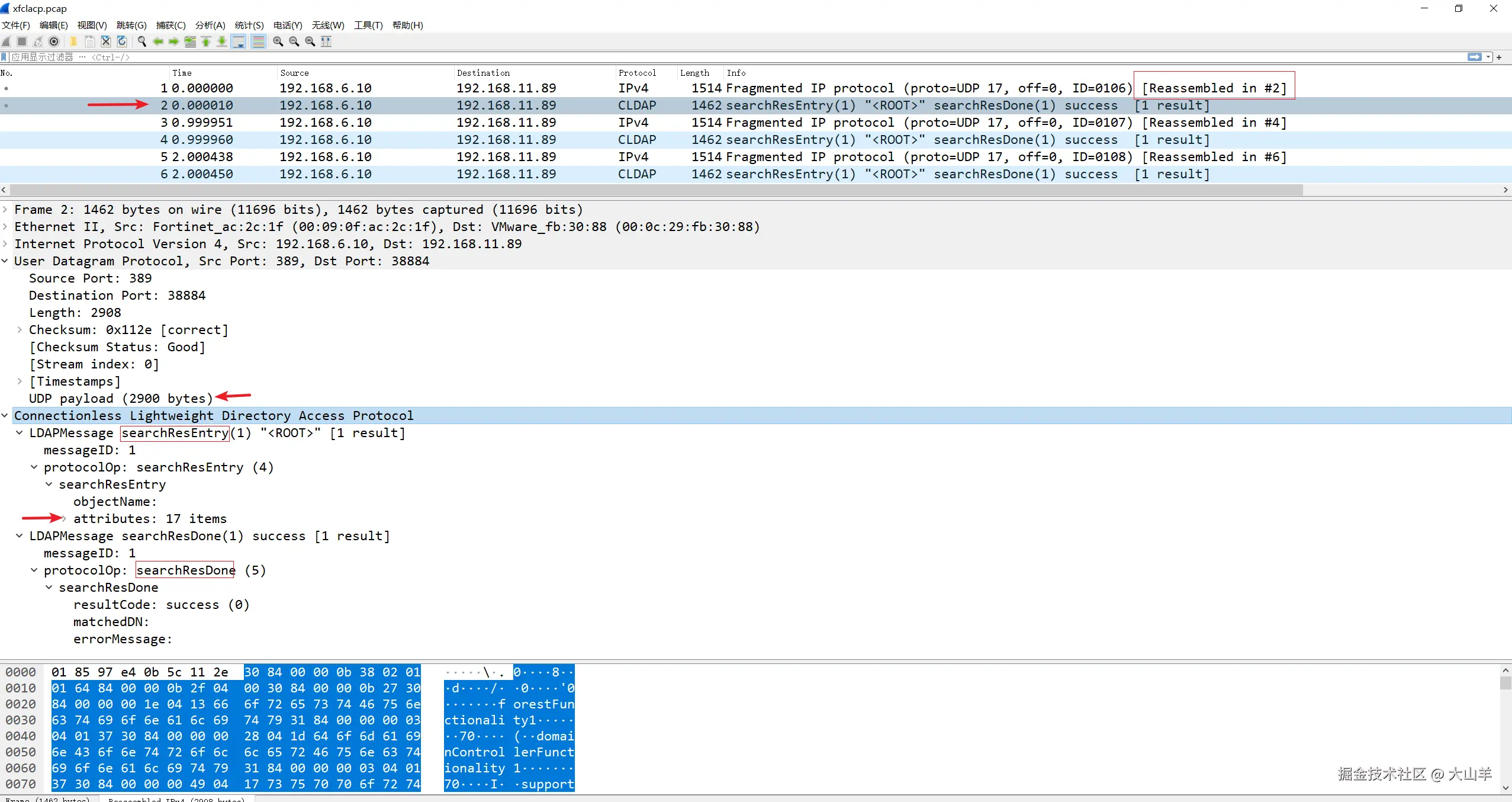The height and width of the screenshot is (802, 1512).
Task: Go back to previous packet arrow
Action: (158, 41)
